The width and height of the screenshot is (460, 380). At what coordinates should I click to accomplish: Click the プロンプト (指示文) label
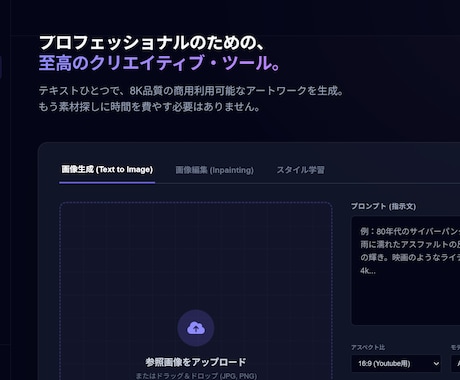383,206
